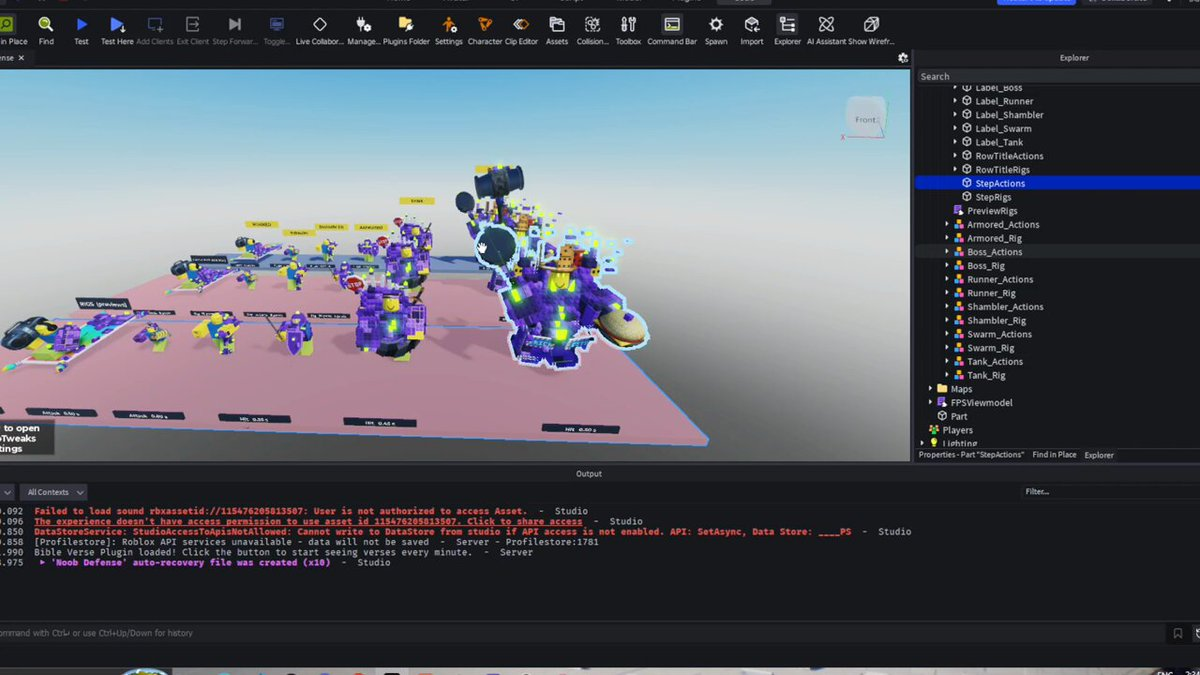Click the Add Clients icon
This screenshot has height=675, width=1200.
tap(155, 24)
